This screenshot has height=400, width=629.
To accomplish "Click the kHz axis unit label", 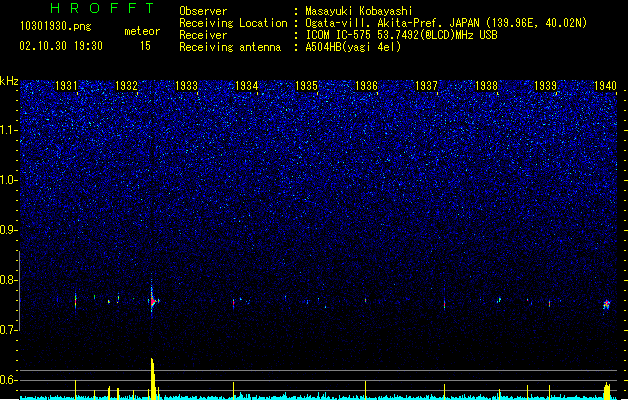I will (9, 81).
